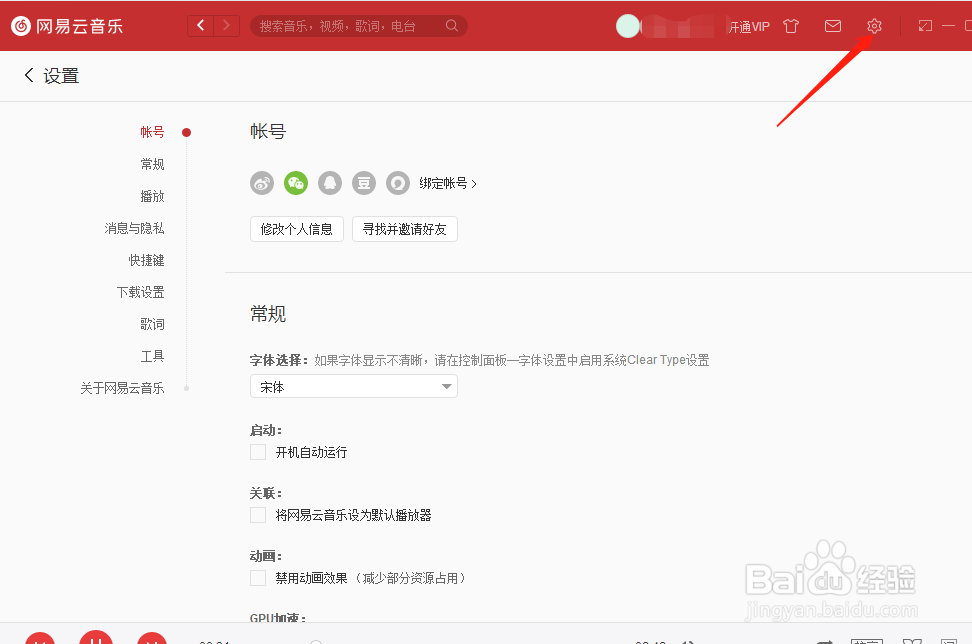Viewport: 972px width, 644px height.
Task: Enable 开机自动运行 checkbox
Action: point(258,452)
